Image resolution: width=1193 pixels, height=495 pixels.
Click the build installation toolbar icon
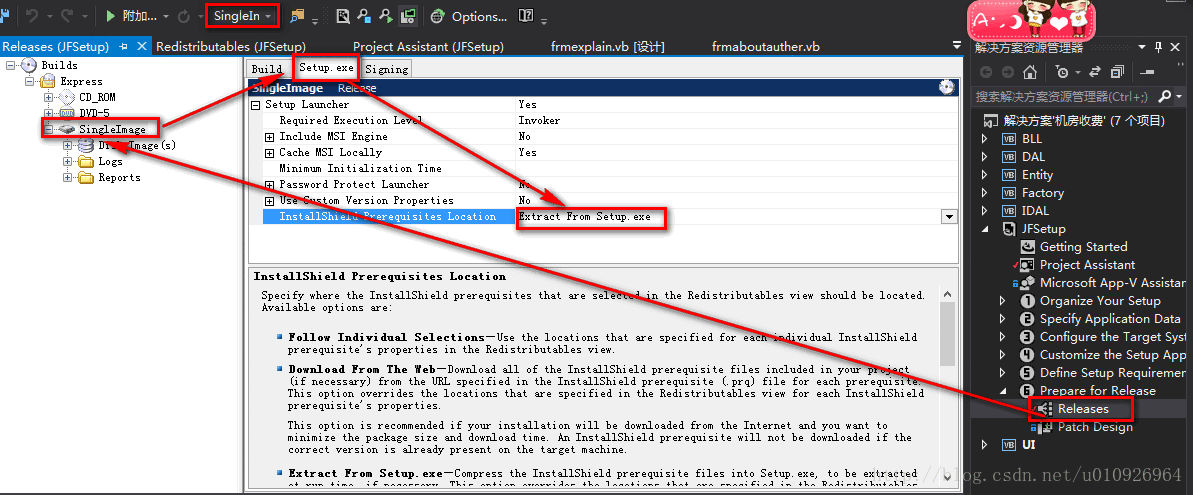point(343,15)
